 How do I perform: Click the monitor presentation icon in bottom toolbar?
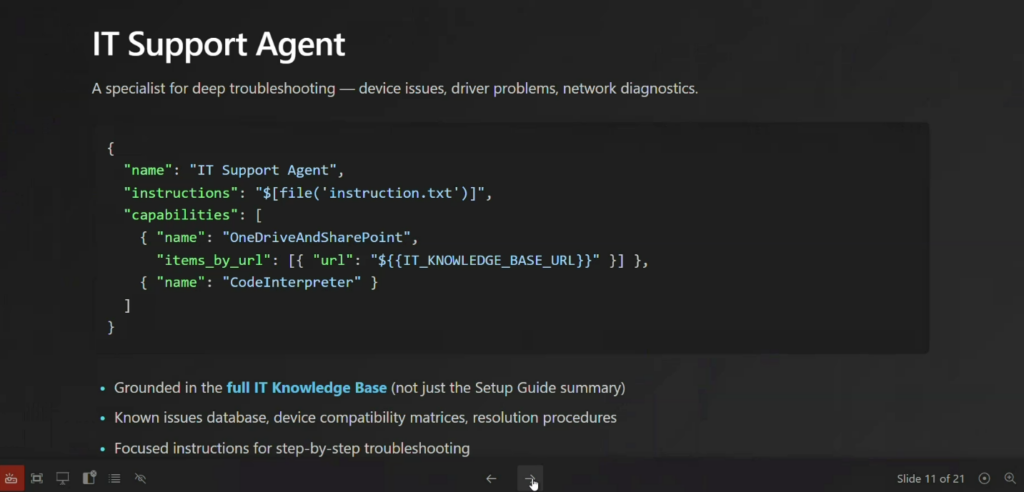pos(63,478)
